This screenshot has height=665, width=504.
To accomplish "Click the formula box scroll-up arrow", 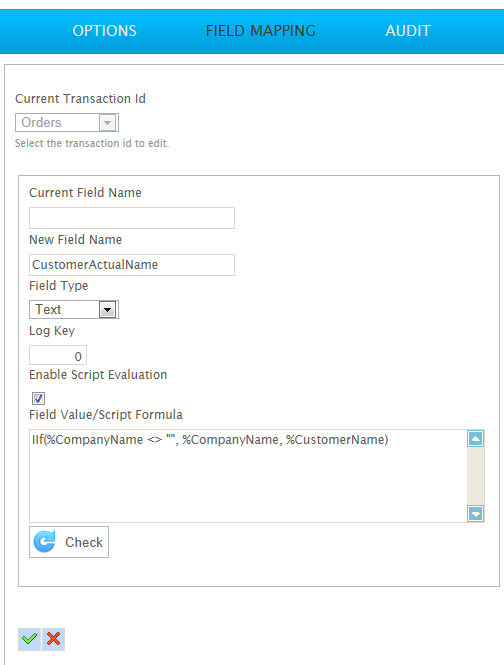I will pos(476,439).
